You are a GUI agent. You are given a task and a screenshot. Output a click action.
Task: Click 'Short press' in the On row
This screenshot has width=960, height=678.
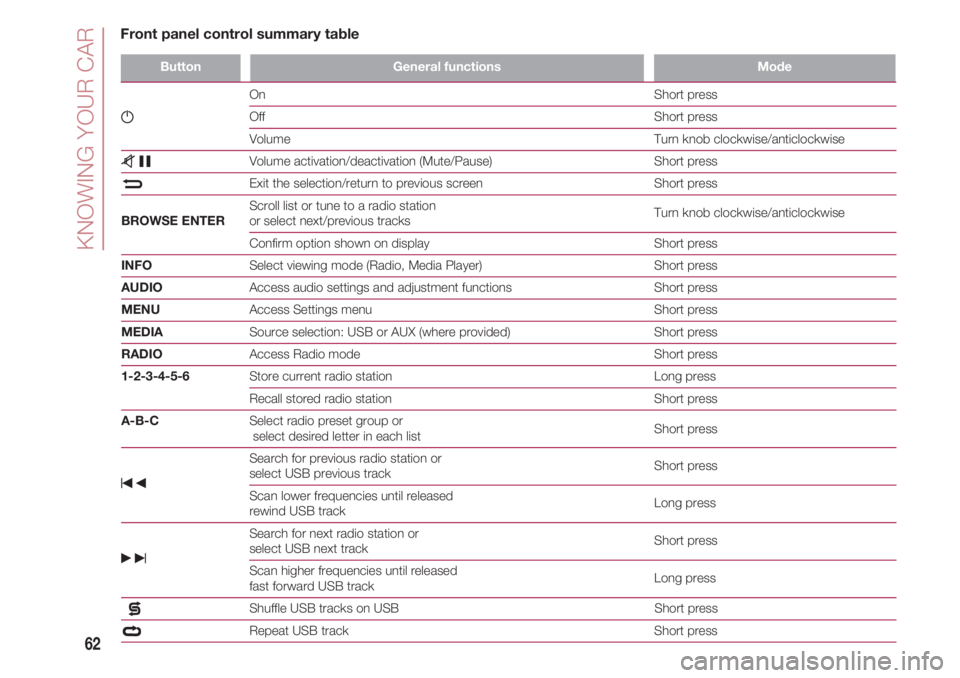point(685,95)
